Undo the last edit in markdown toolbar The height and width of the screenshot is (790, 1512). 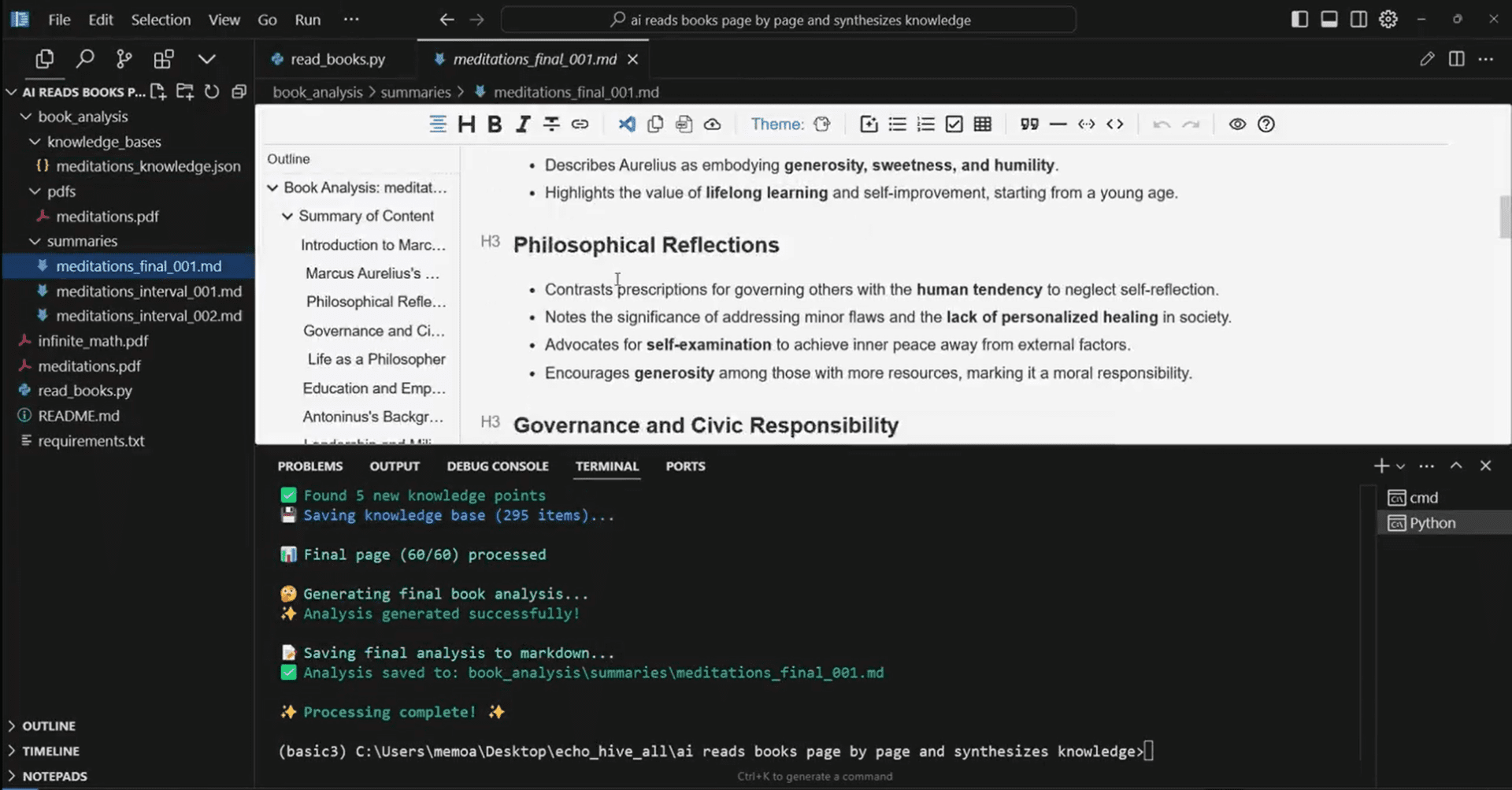1162,124
